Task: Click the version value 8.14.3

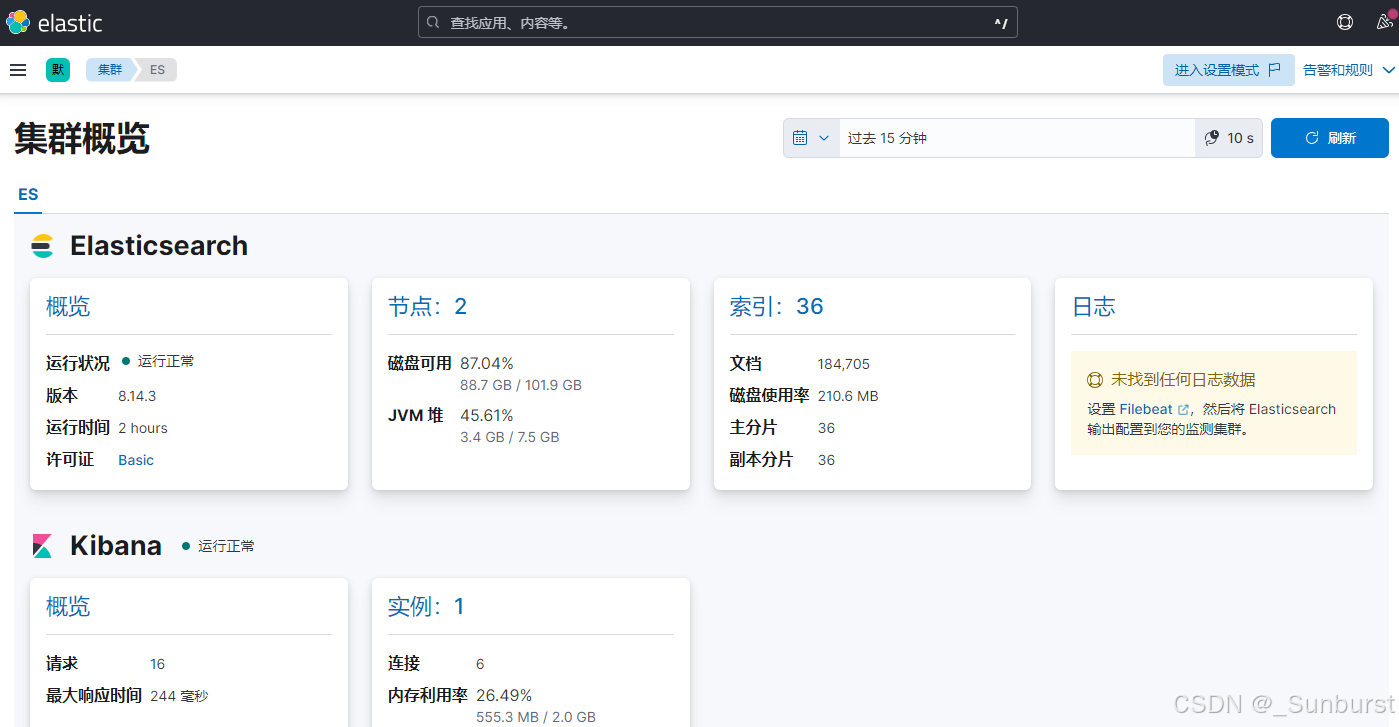Action: pos(137,396)
